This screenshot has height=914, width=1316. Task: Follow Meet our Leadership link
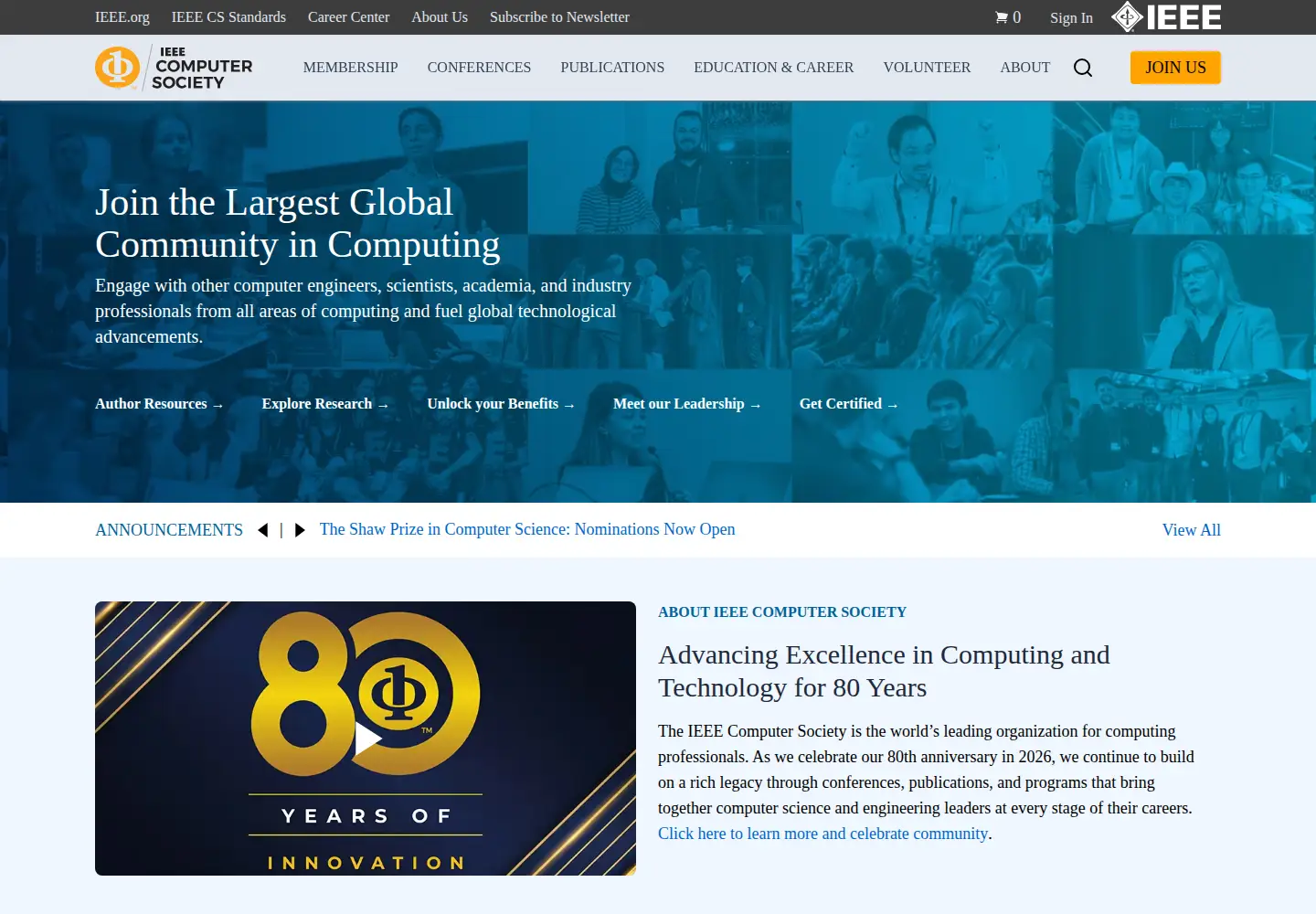[x=687, y=404]
